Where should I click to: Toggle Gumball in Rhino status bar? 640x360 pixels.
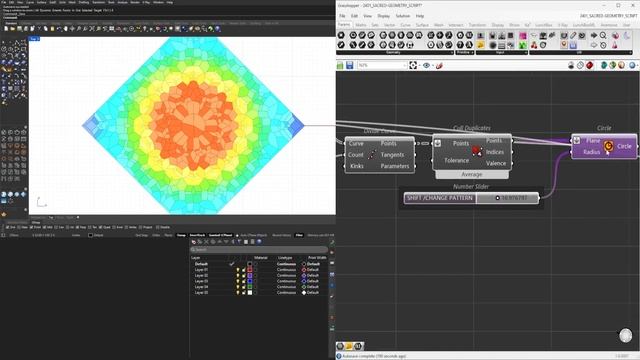[x=220, y=235]
